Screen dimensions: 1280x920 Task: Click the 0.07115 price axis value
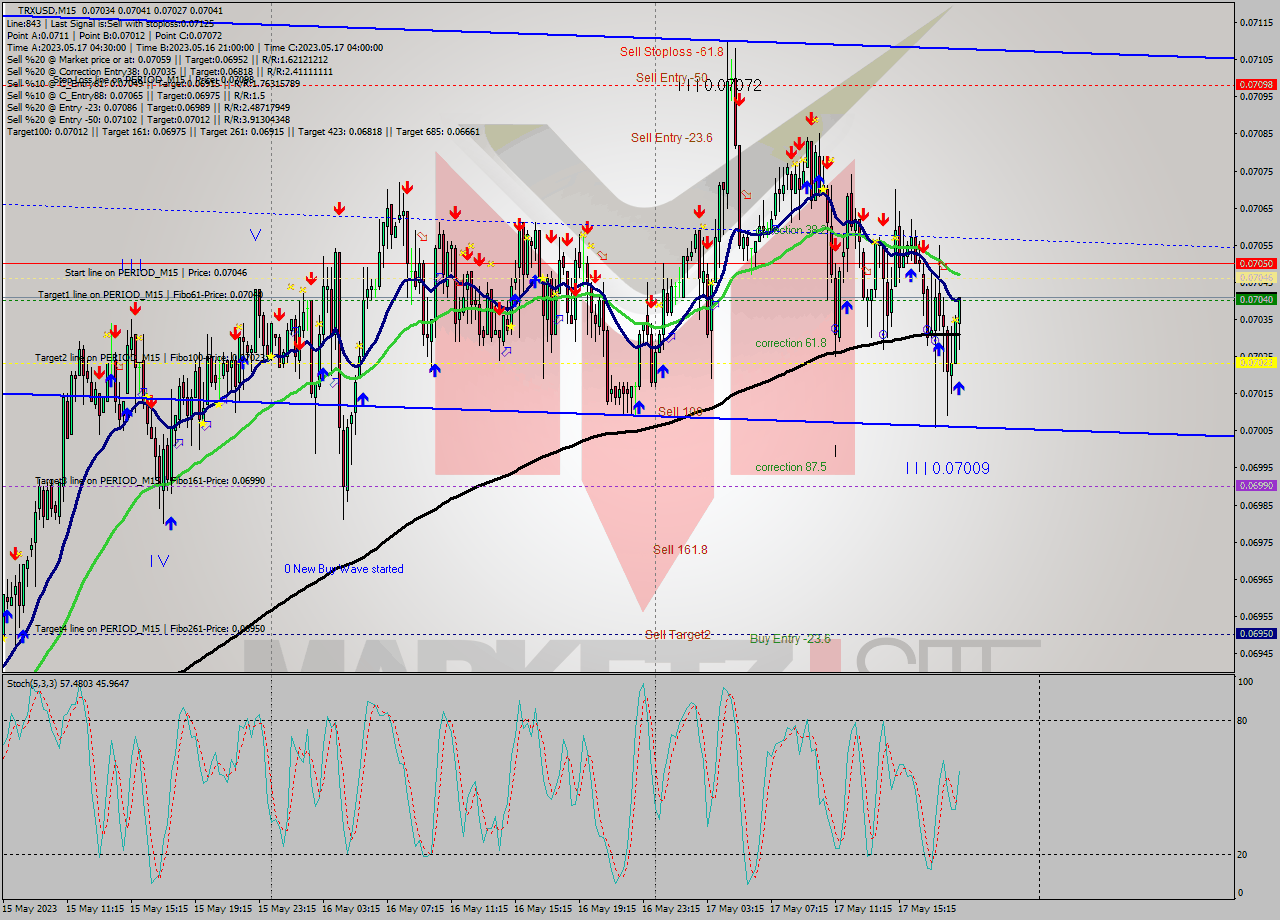1256,22
